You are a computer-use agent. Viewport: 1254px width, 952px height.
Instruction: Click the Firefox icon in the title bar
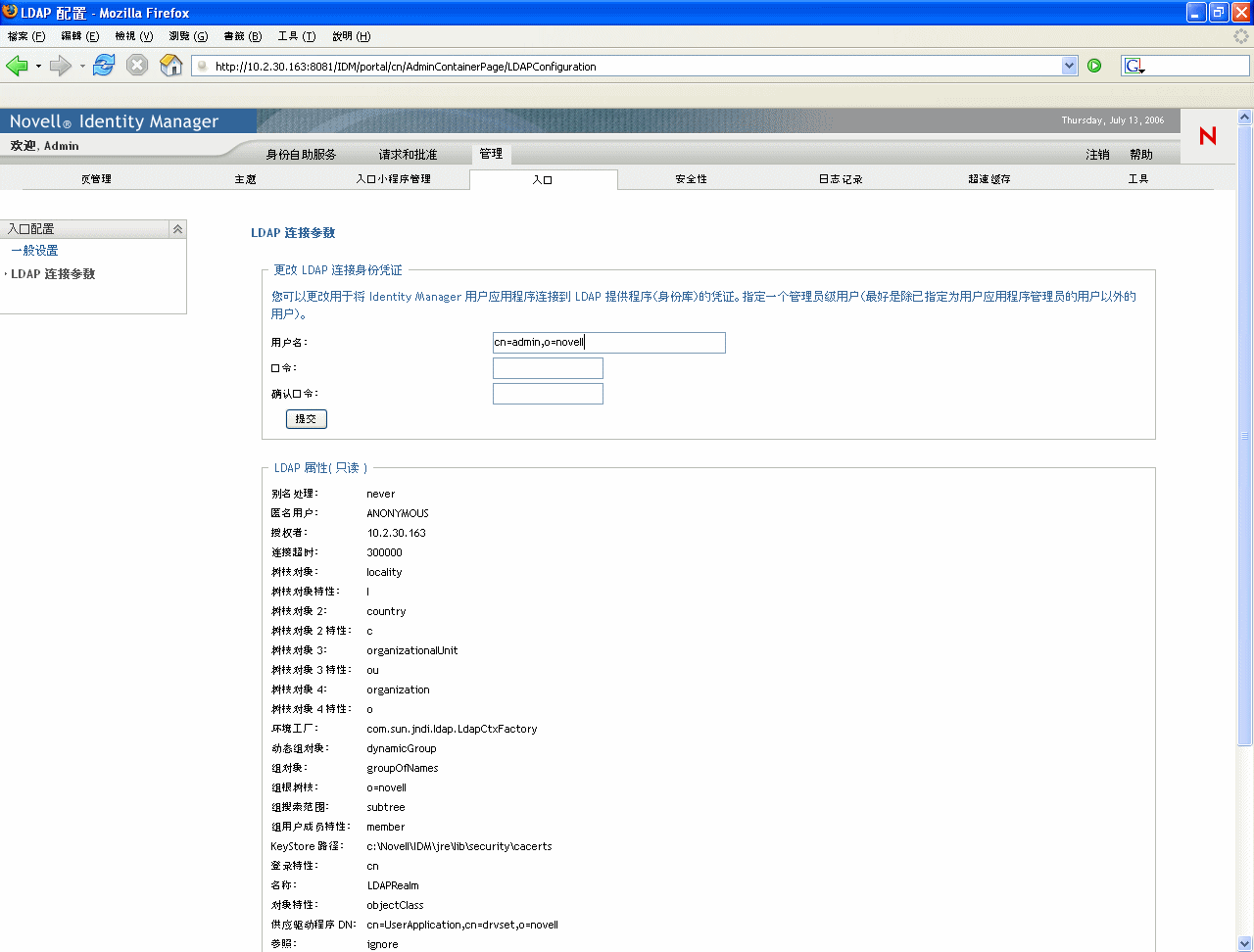point(10,12)
